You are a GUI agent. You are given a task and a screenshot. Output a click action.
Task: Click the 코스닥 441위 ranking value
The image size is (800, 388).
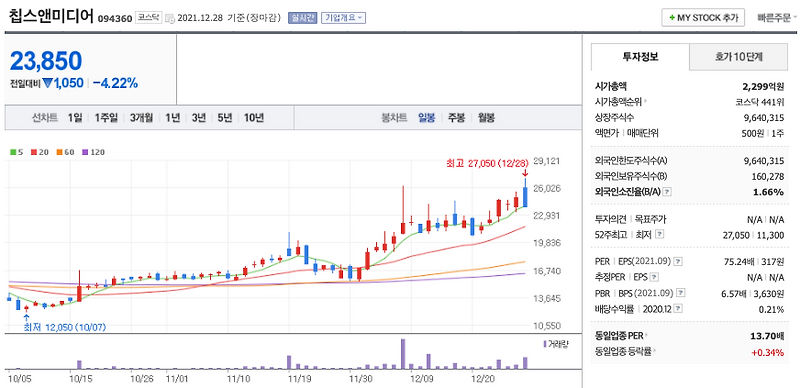coord(760,102)
